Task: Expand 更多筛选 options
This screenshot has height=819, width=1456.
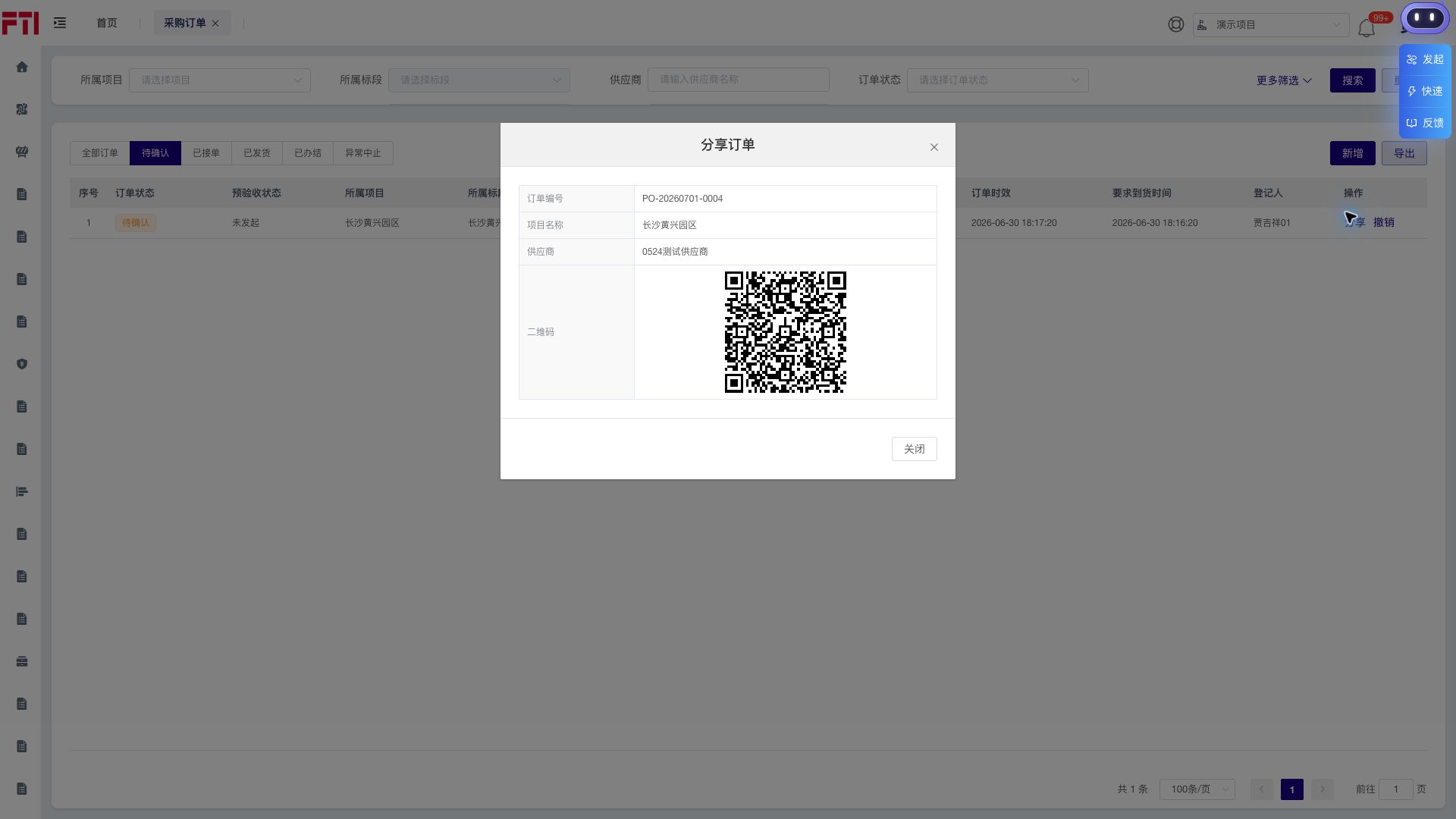Action: (1284, 80)
